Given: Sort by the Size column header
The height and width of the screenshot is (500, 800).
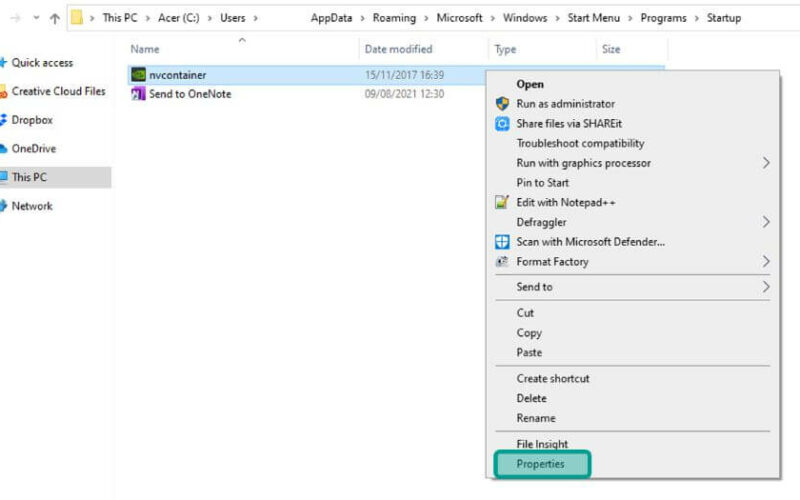Looking at the screenshot, I should (611, 49).
